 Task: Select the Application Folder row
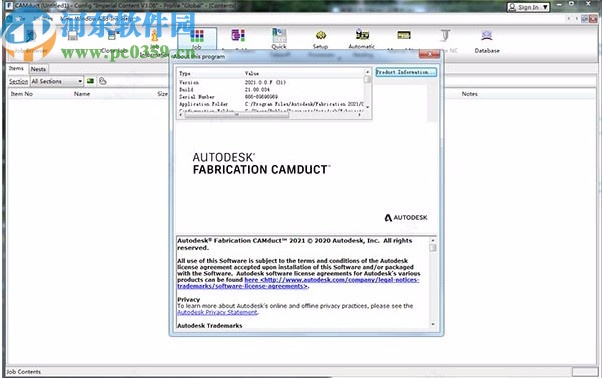[271, 104]
